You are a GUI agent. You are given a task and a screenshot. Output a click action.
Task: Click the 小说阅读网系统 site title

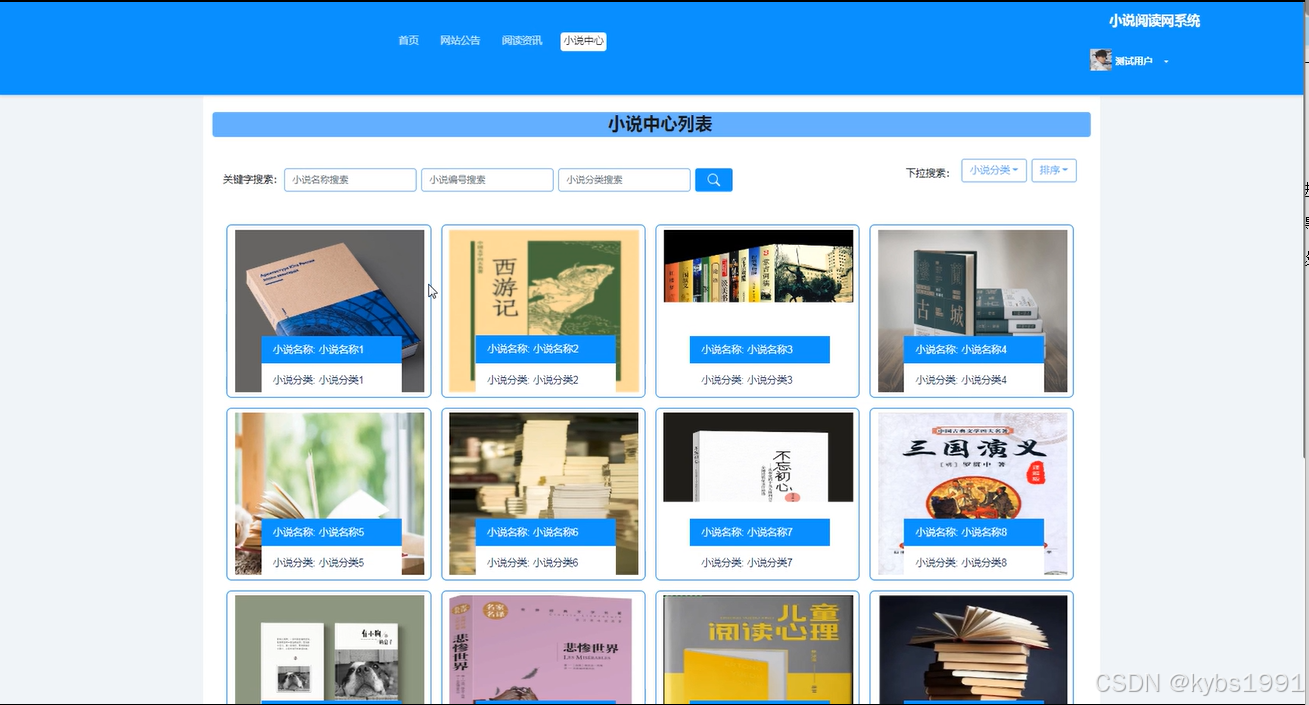(x=1154, y=21)
